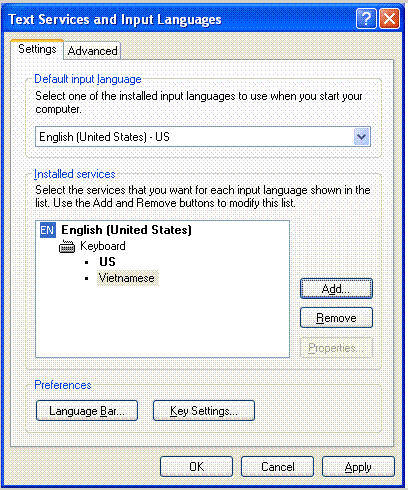Viewport: 408px width, 490px height.
Task: Select the US keyboard layout
Action: point(107,262)
